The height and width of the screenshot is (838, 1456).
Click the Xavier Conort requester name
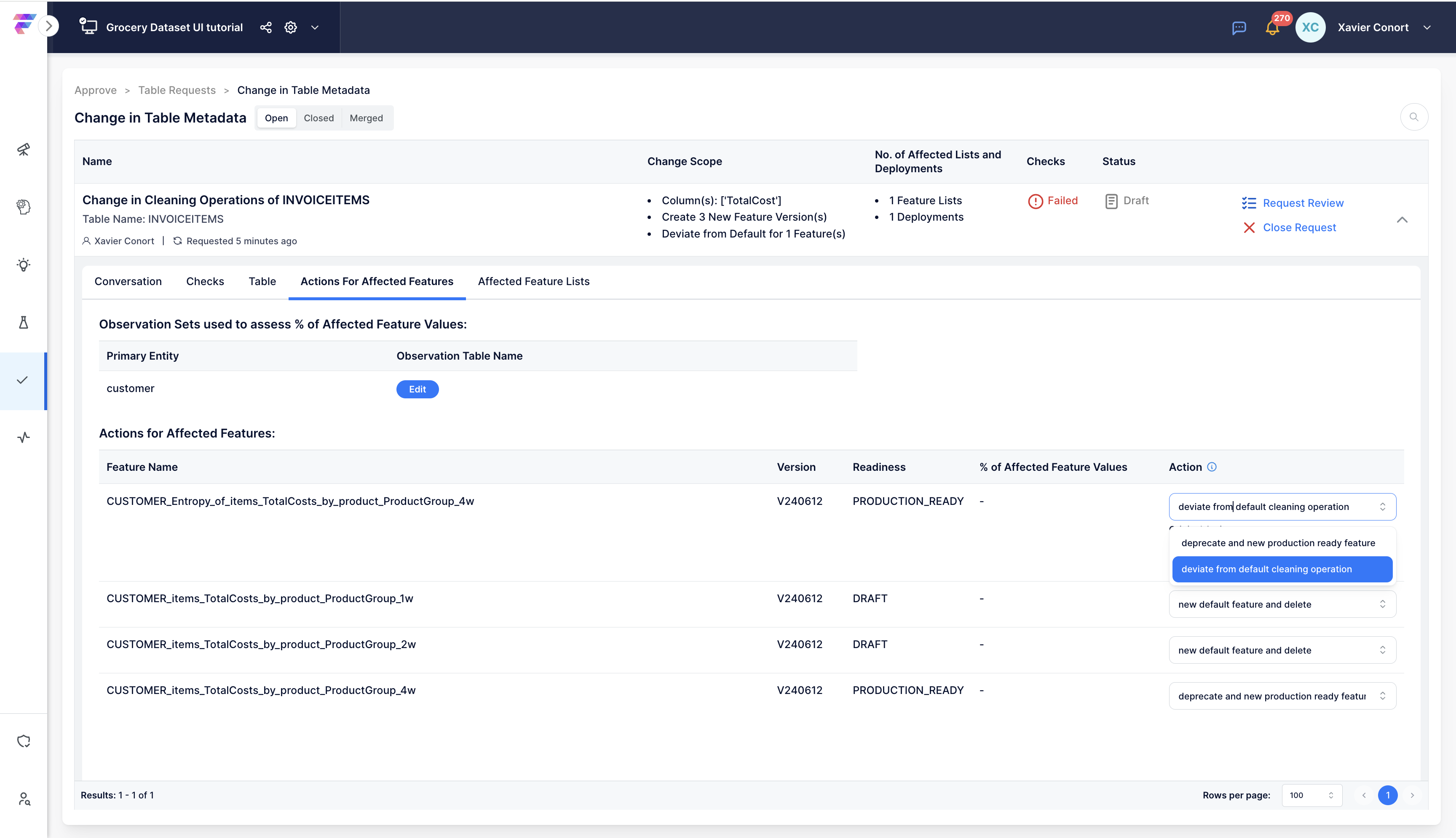pyautogui.click(x=124, y=240)
